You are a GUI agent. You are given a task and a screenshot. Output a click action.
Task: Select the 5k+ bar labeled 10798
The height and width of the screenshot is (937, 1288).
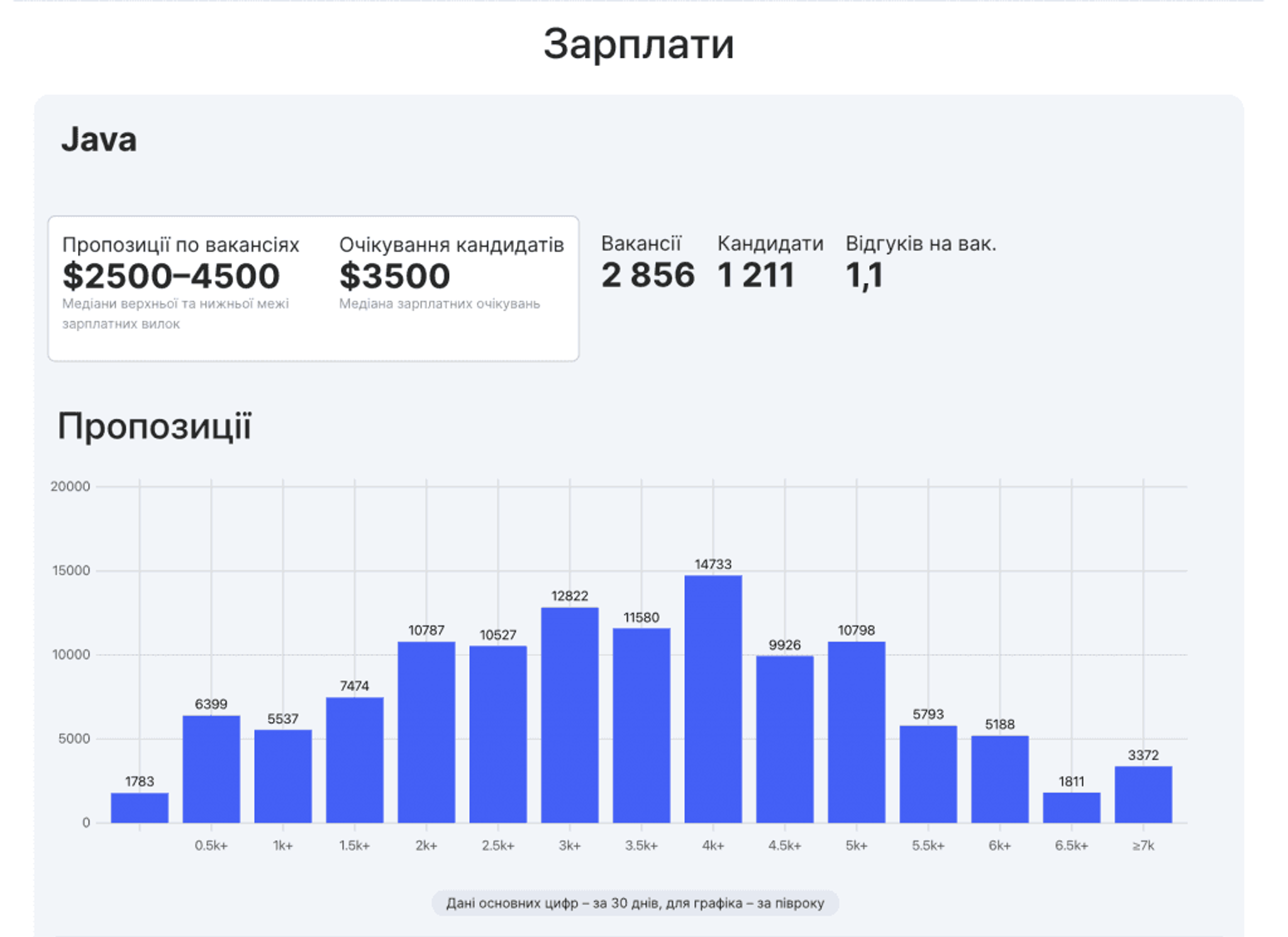pos(856,731)
